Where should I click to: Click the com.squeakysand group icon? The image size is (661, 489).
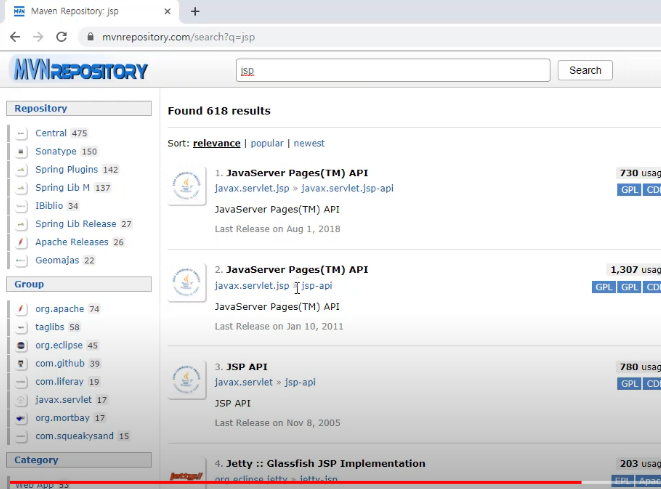(x=21, y=436)
